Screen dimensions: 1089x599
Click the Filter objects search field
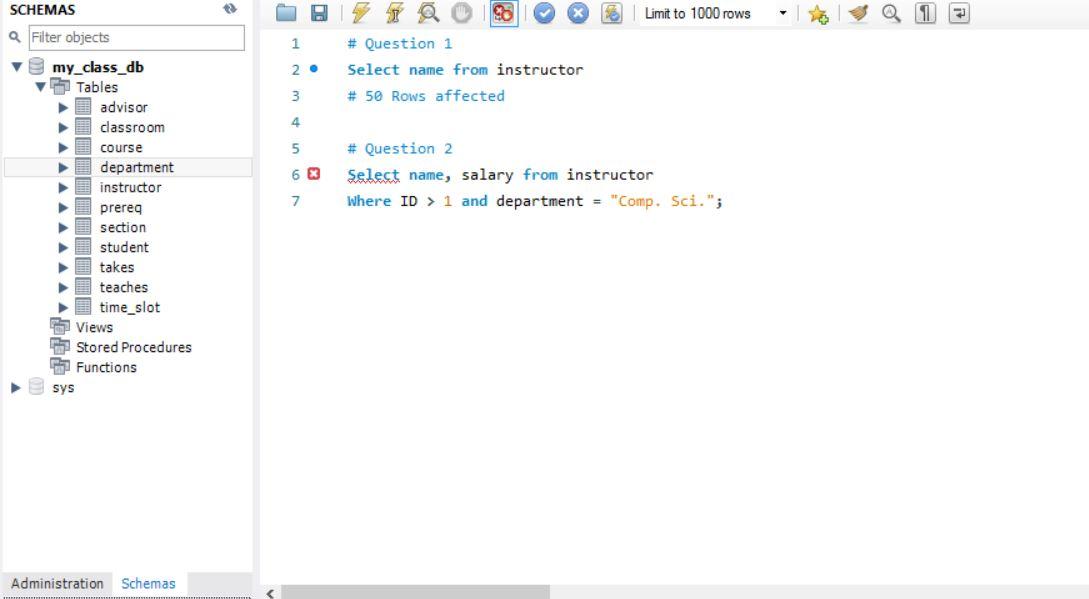coord(135,37)
